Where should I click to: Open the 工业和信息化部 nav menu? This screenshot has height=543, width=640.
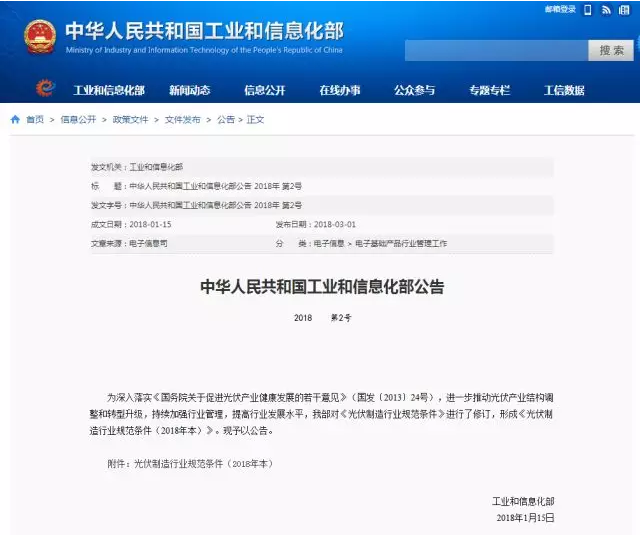click(x=109, y=90)
